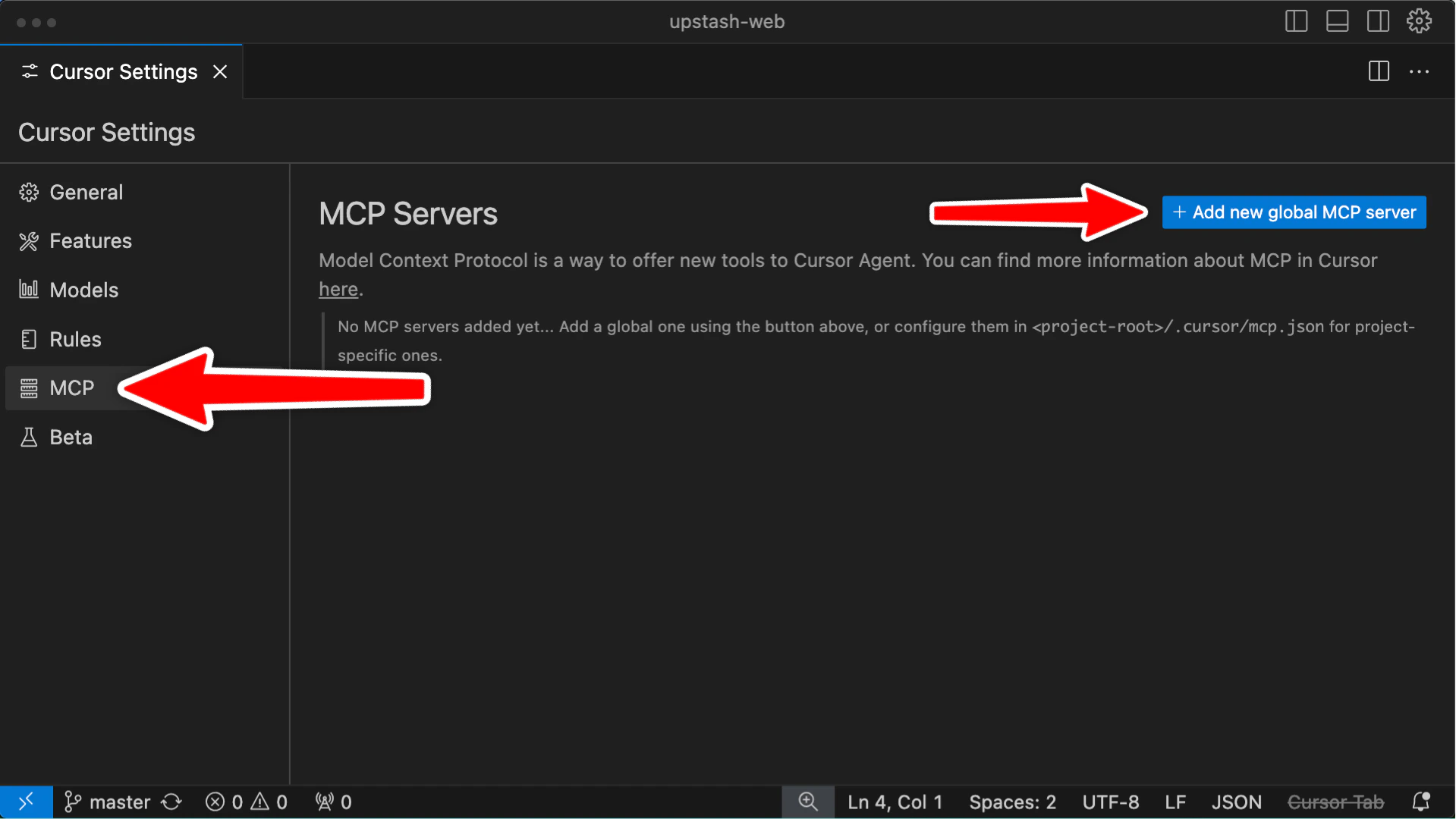Click the General gear icon
1456x819 pixels.
pos(29,193)
